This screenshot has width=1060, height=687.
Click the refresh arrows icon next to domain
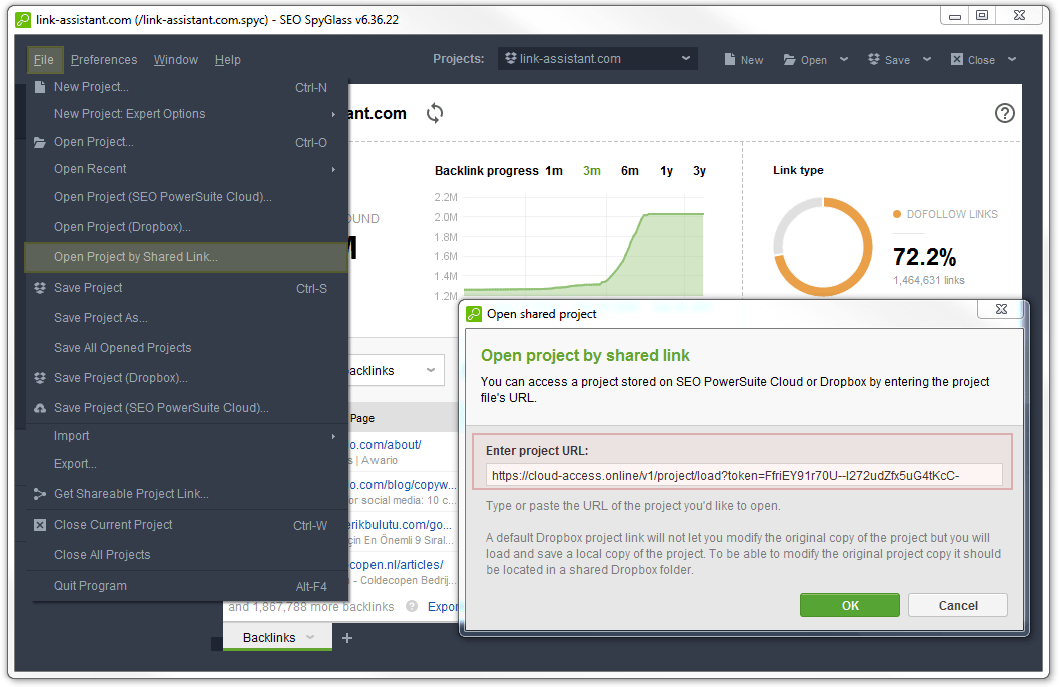(435, 113)
